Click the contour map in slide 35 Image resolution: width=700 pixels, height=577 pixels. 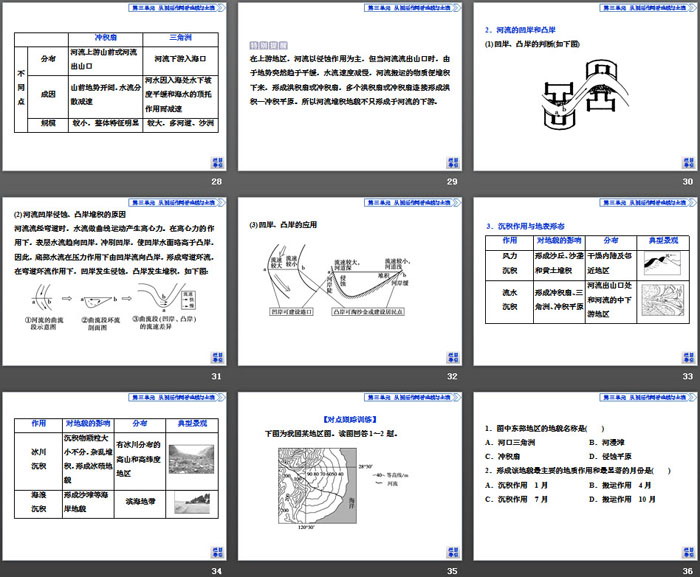317,486
